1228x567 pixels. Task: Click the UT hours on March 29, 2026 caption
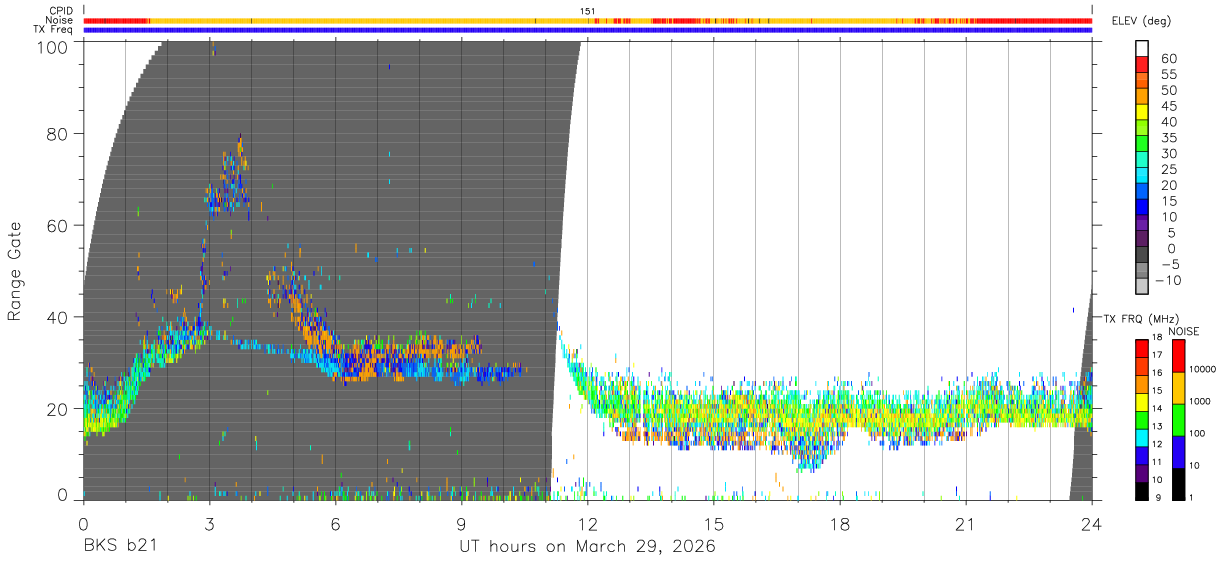[x=587, y=547]
